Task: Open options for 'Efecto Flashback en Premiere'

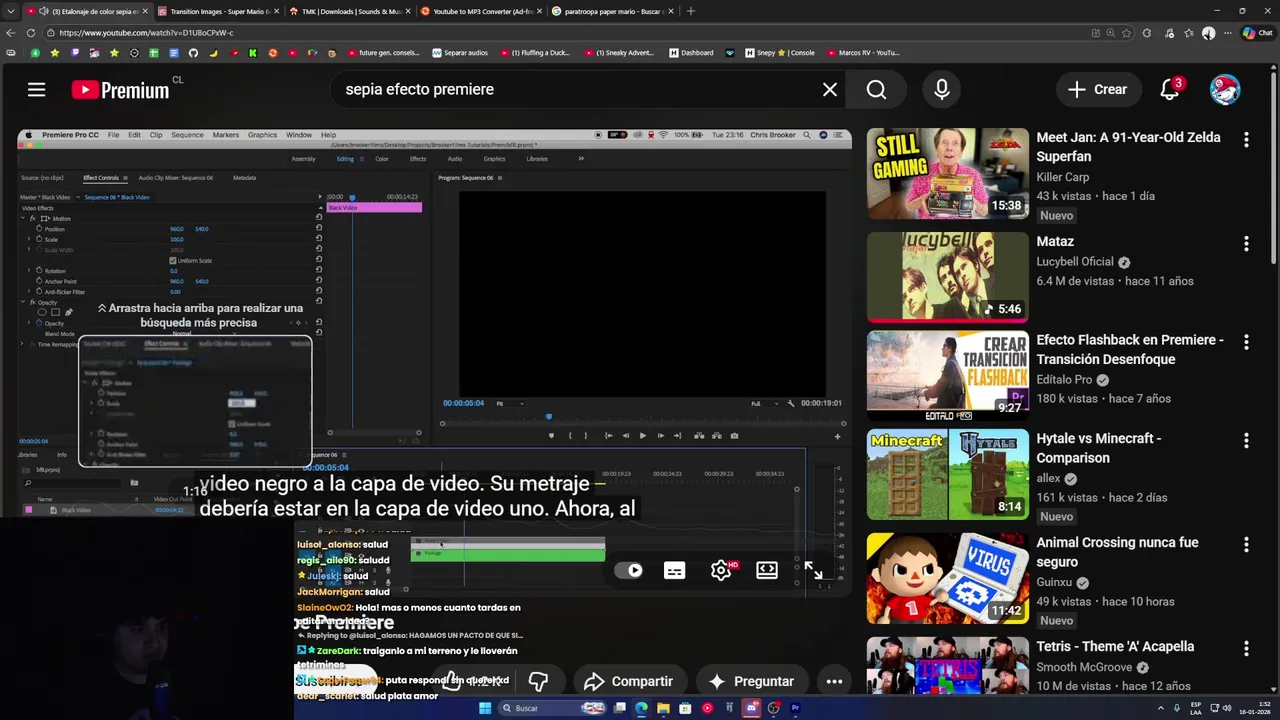Action: [x=1246, y=342]
